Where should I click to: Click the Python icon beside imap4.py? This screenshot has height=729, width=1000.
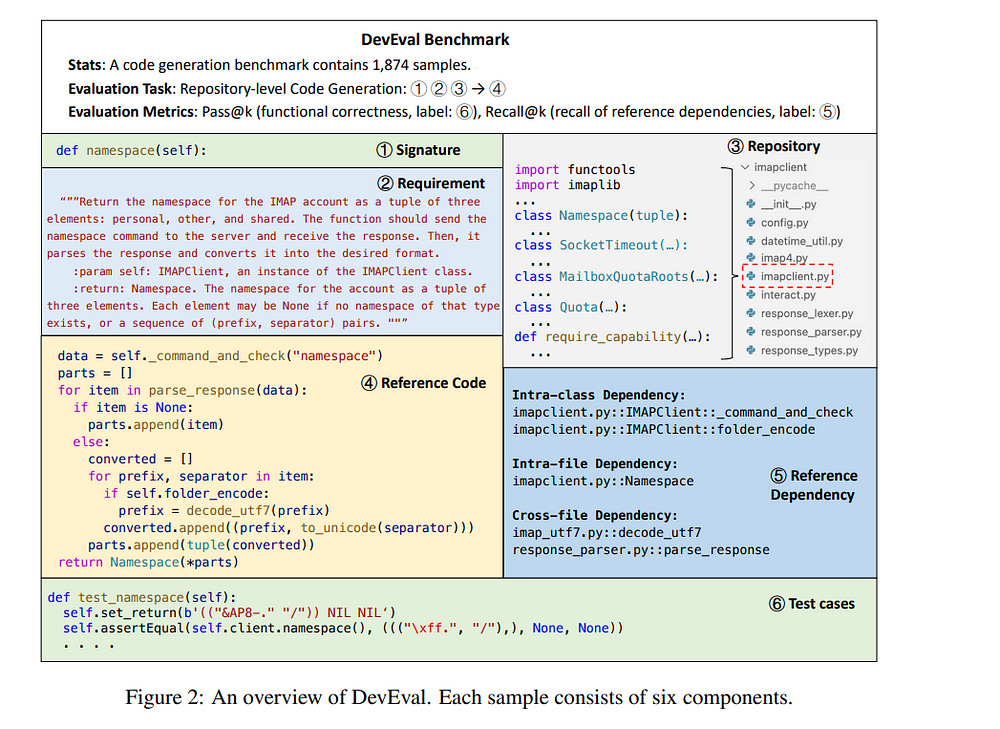click(751, 258)
